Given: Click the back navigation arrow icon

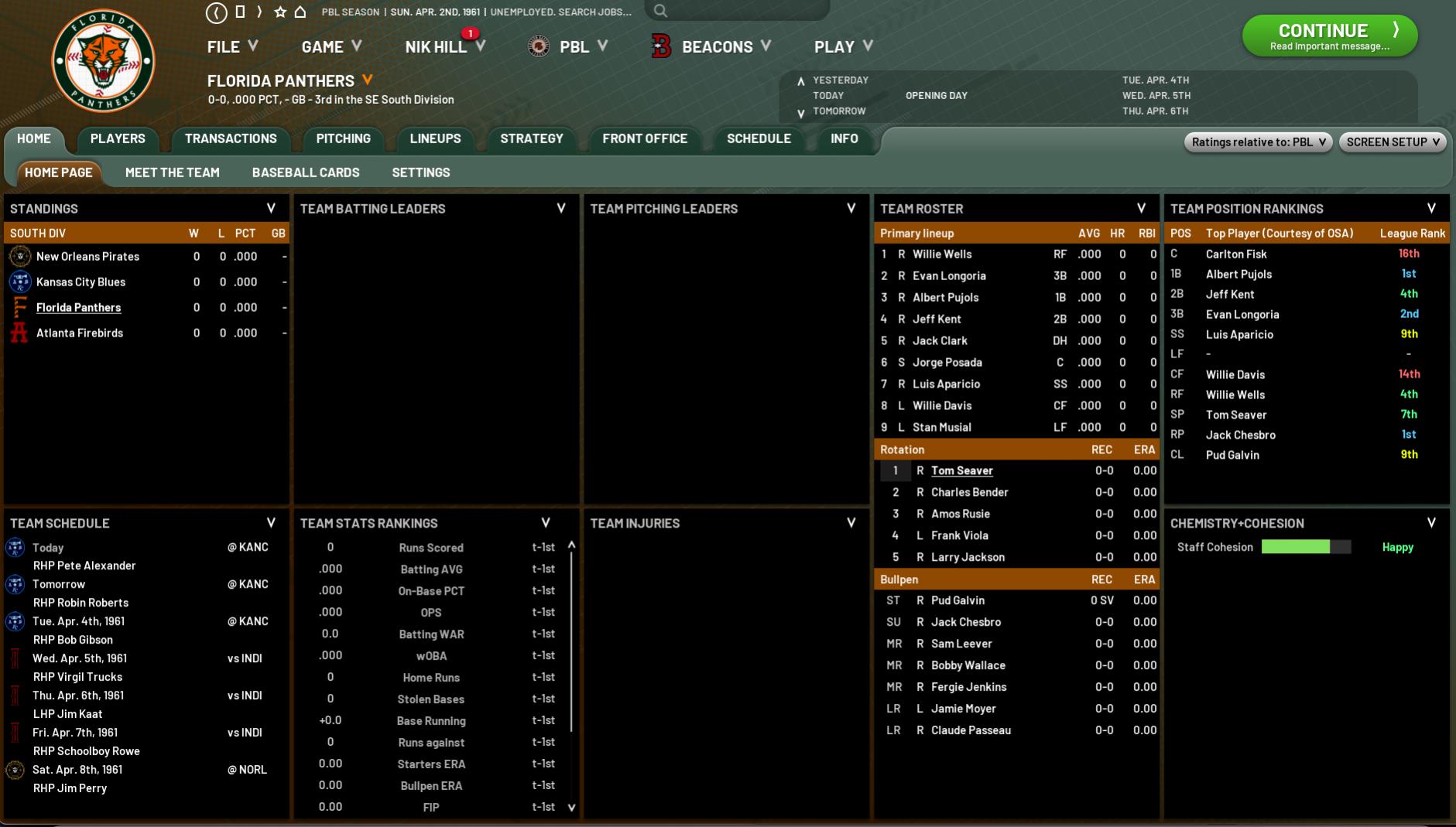Looking at the screenshot, I should pyautogui.click(x=216, y=12).
